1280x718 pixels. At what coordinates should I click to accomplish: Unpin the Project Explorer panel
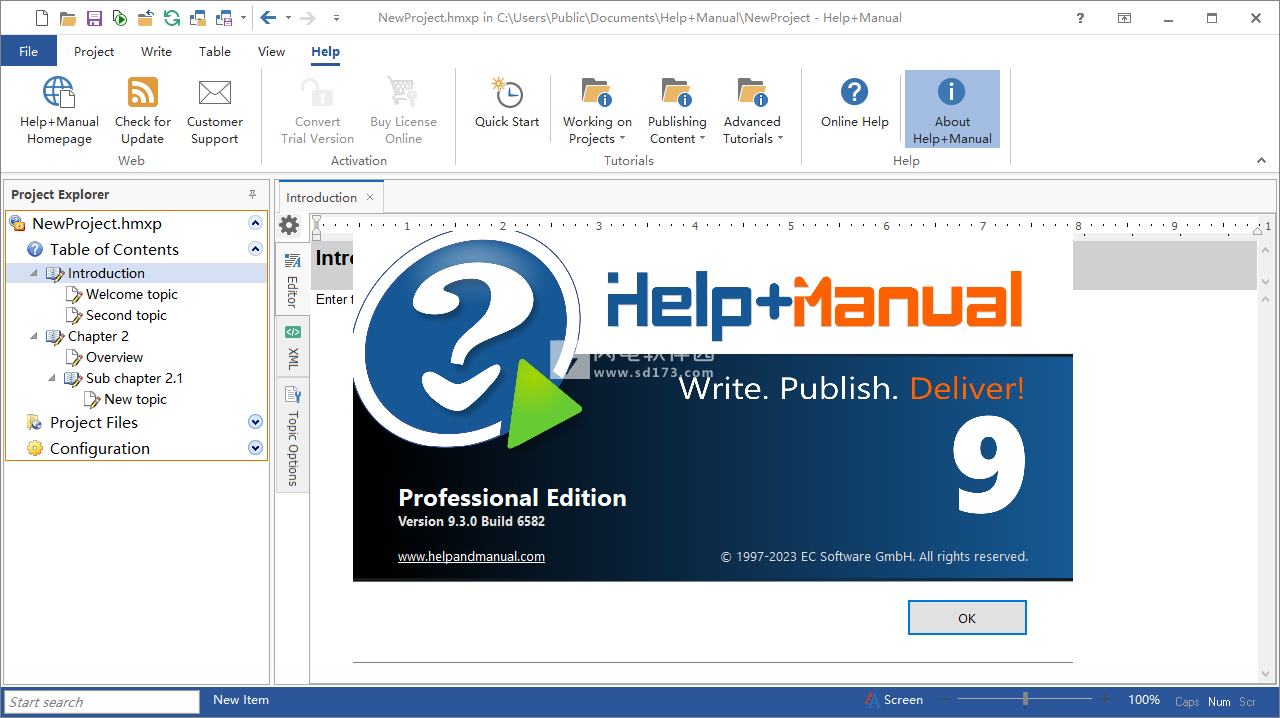(x=252, y=194)
